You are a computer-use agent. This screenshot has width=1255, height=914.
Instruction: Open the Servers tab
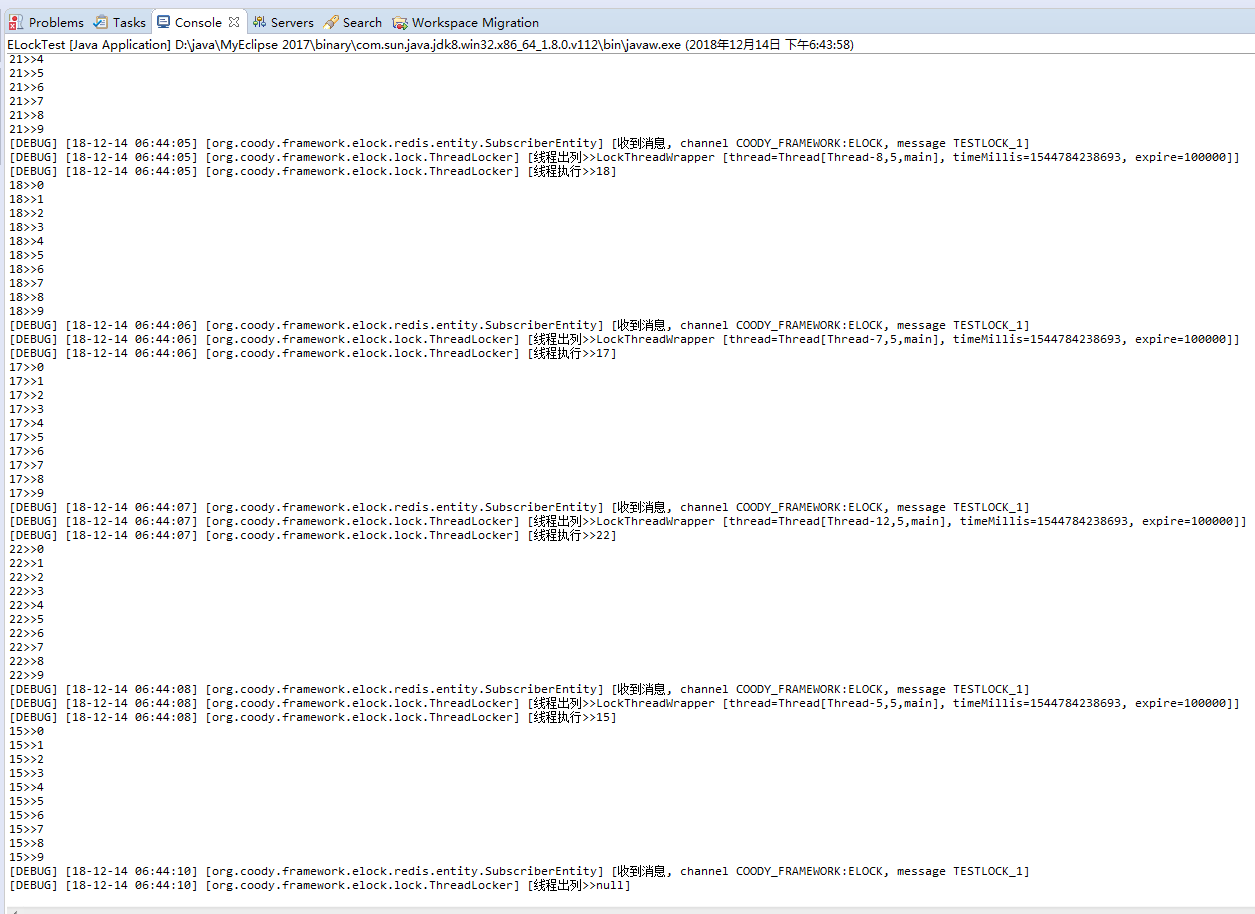pos(283,22)
